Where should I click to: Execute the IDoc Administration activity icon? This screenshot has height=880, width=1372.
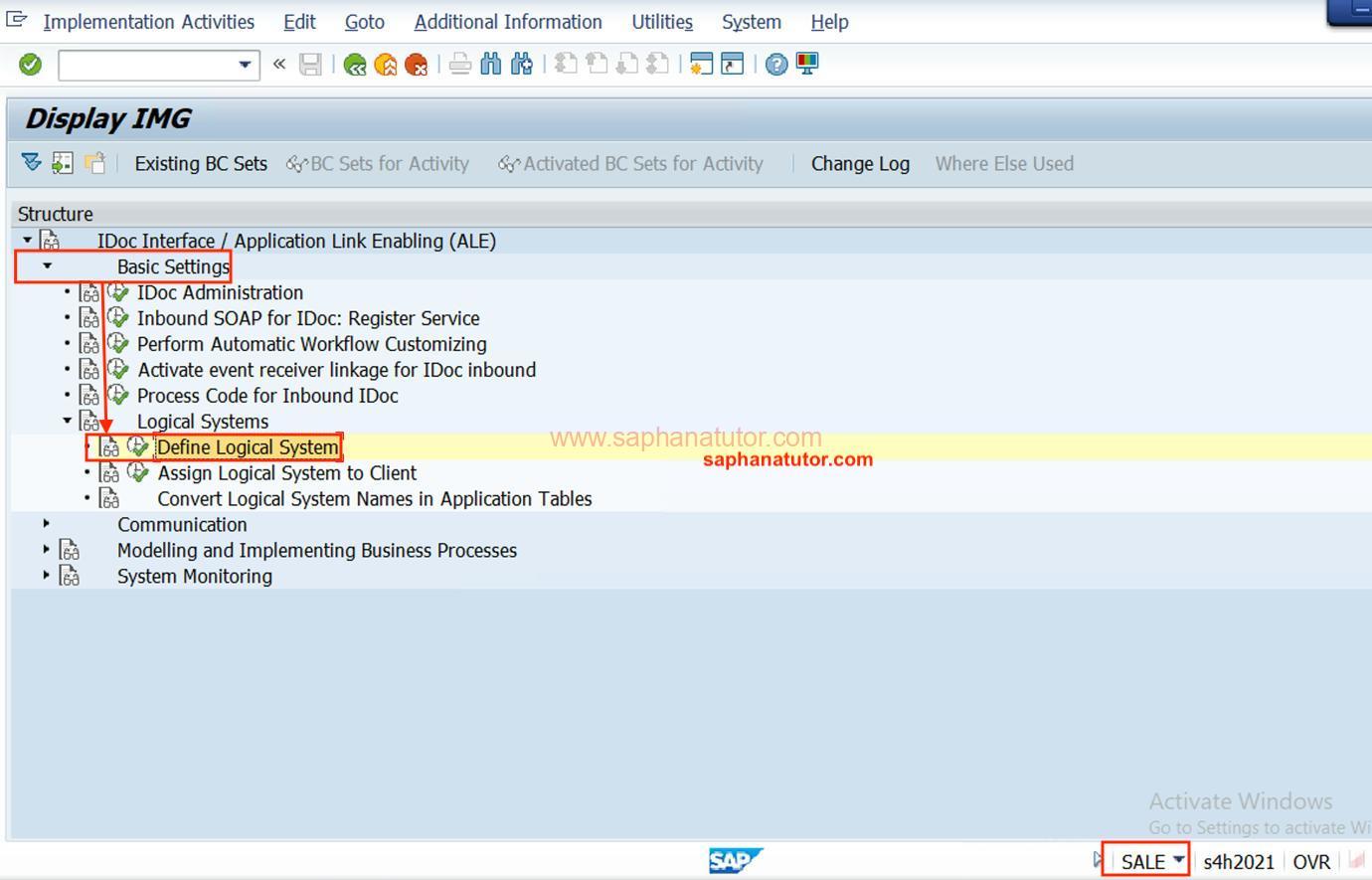118,292
